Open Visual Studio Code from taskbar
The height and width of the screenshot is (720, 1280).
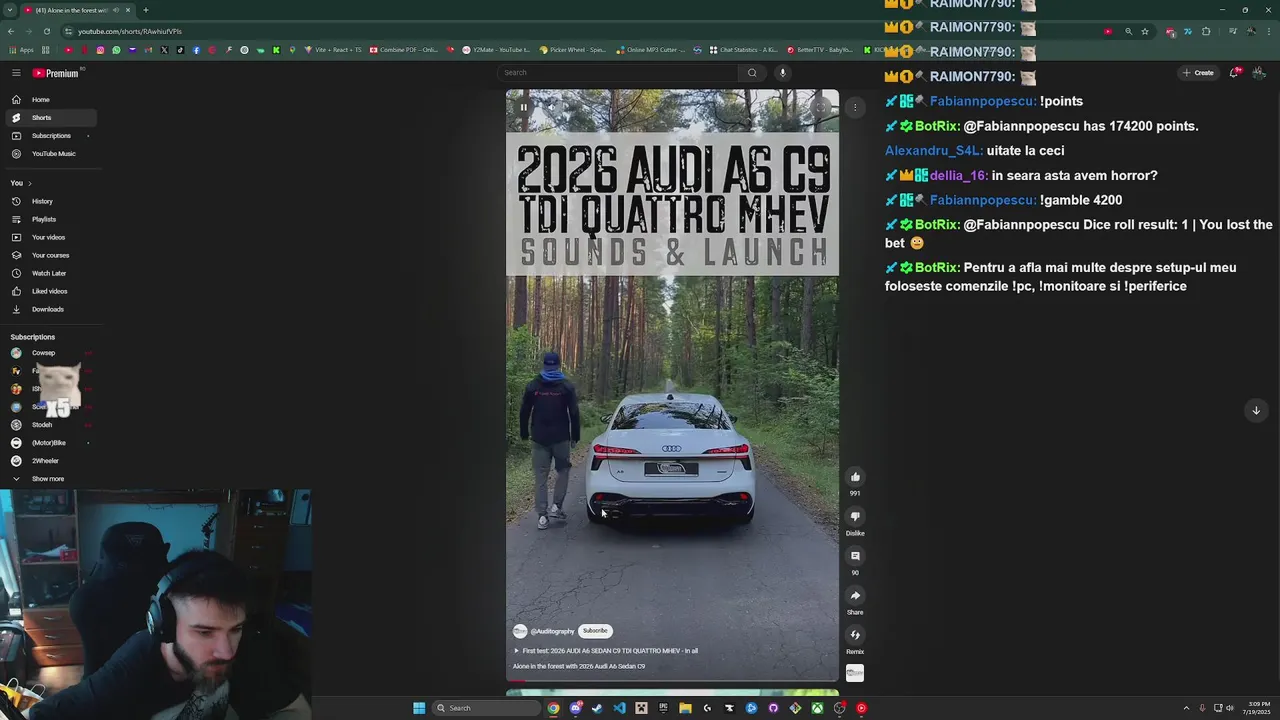point(619,708)
